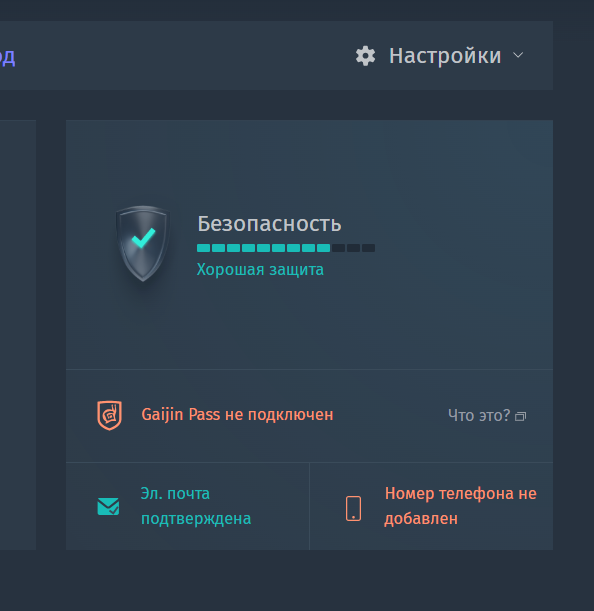Image resolution: width=594 pixels, height=611 pixels.
Task: Open the Что это? help link
Action: 479,415
